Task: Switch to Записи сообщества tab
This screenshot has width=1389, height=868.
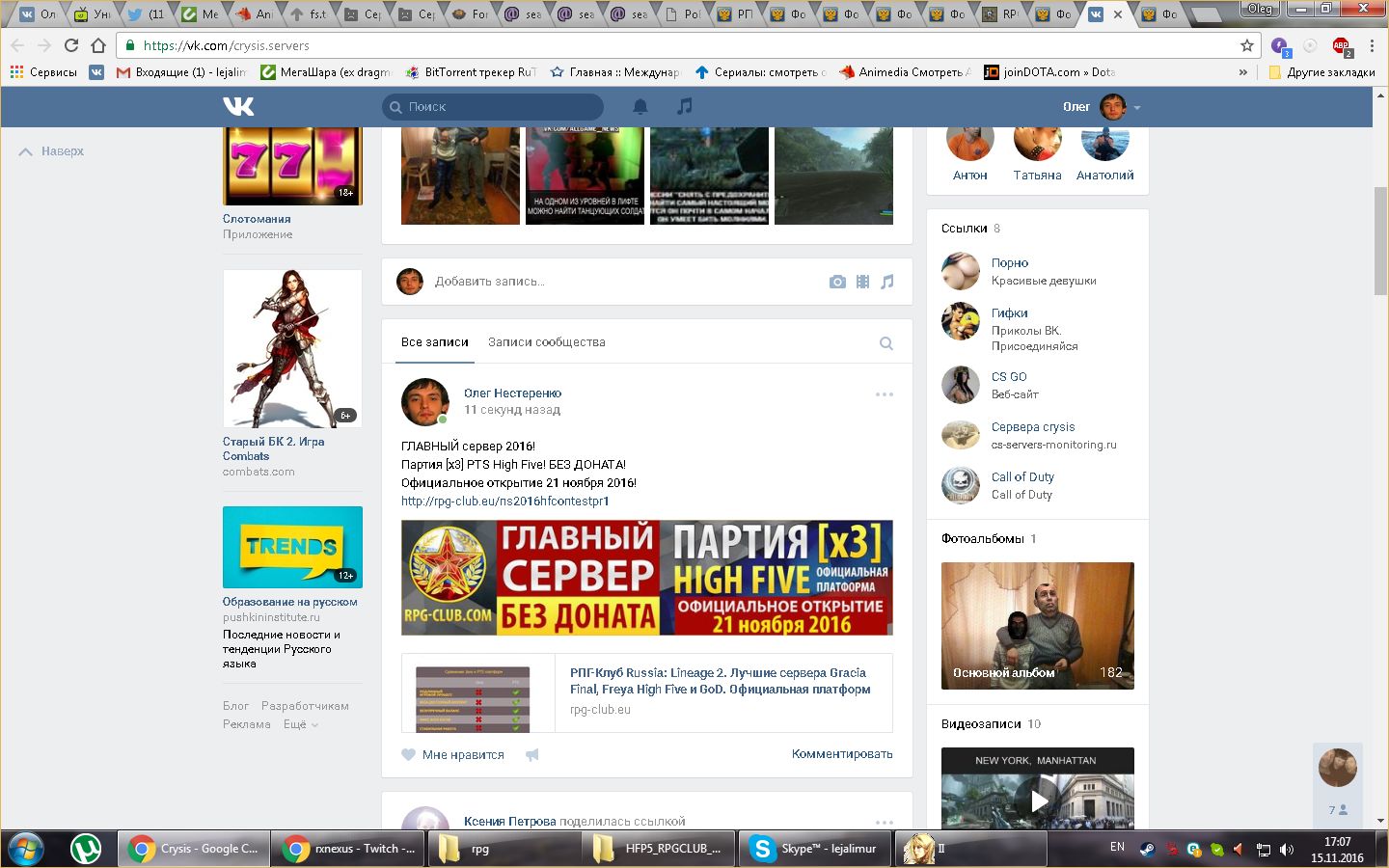Action: [547, 342]
